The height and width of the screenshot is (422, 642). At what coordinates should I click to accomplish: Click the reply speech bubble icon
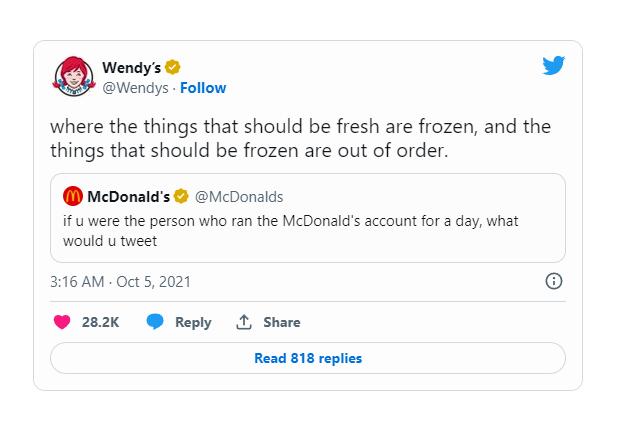pos(154,322)
